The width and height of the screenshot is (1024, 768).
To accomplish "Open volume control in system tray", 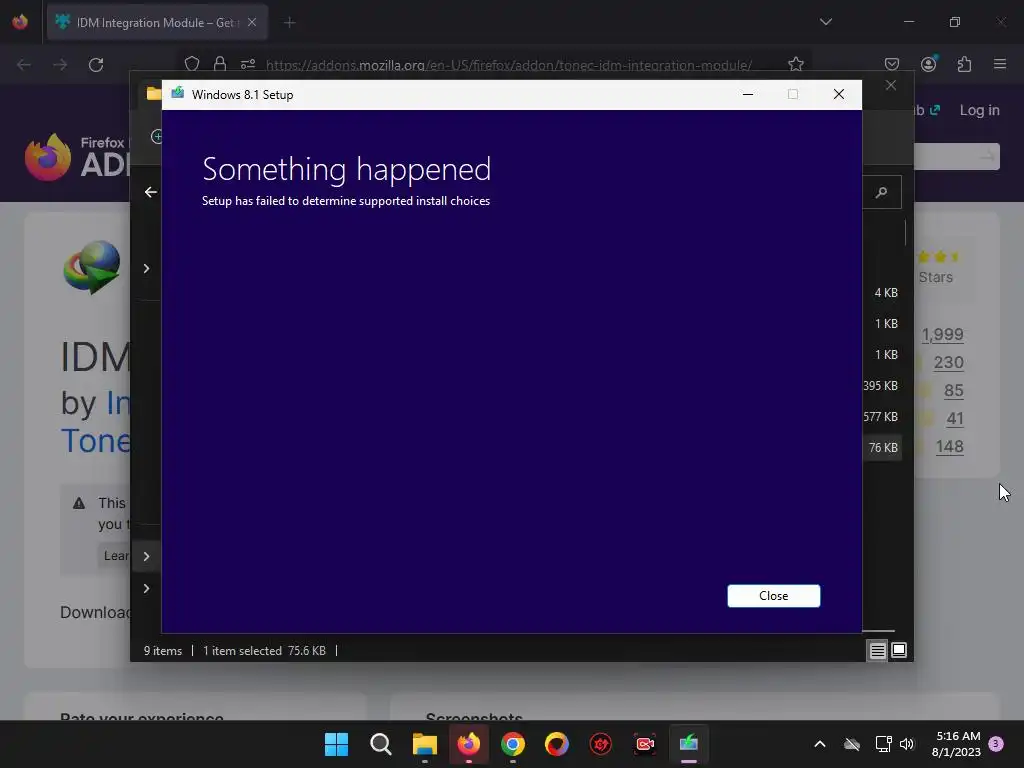I will pyautogui.click(x=906, y=744).
